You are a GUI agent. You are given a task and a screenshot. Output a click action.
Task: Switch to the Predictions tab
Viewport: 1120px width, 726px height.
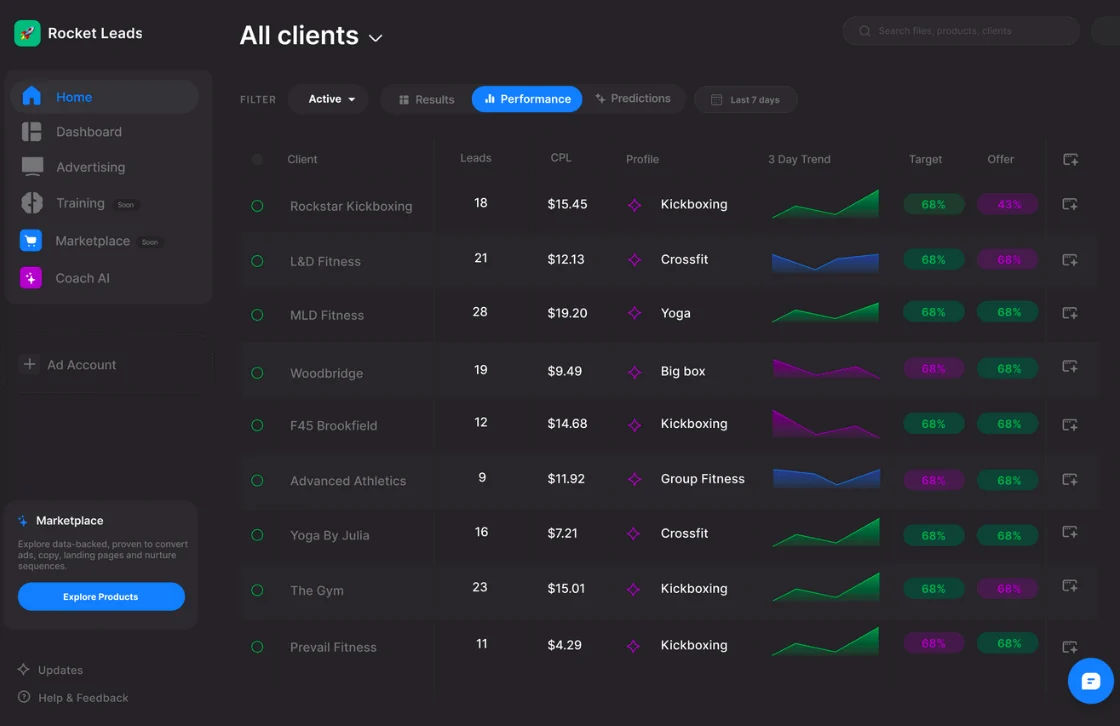point(633,99)
